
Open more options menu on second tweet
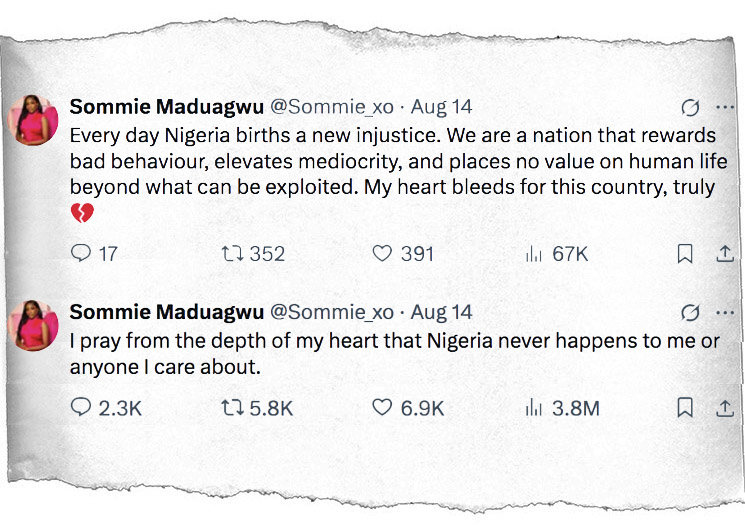pos(726,312)
